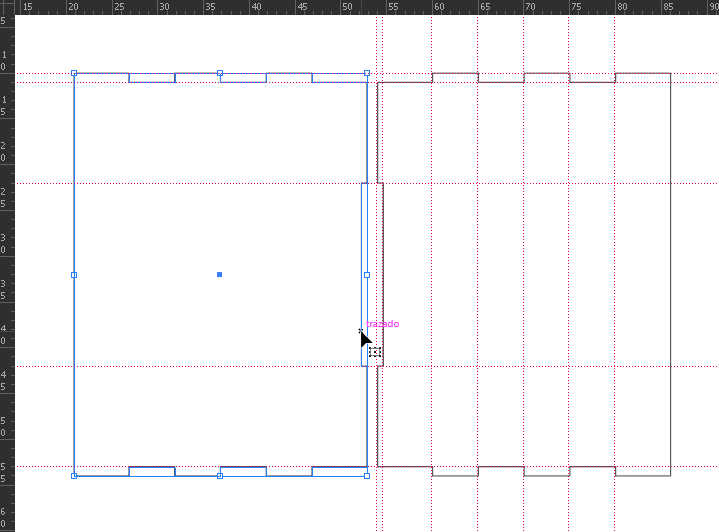Click the "70" mark on horizontal ruler
The width and height of the screenshot is (719, 532).
[530, 7]
